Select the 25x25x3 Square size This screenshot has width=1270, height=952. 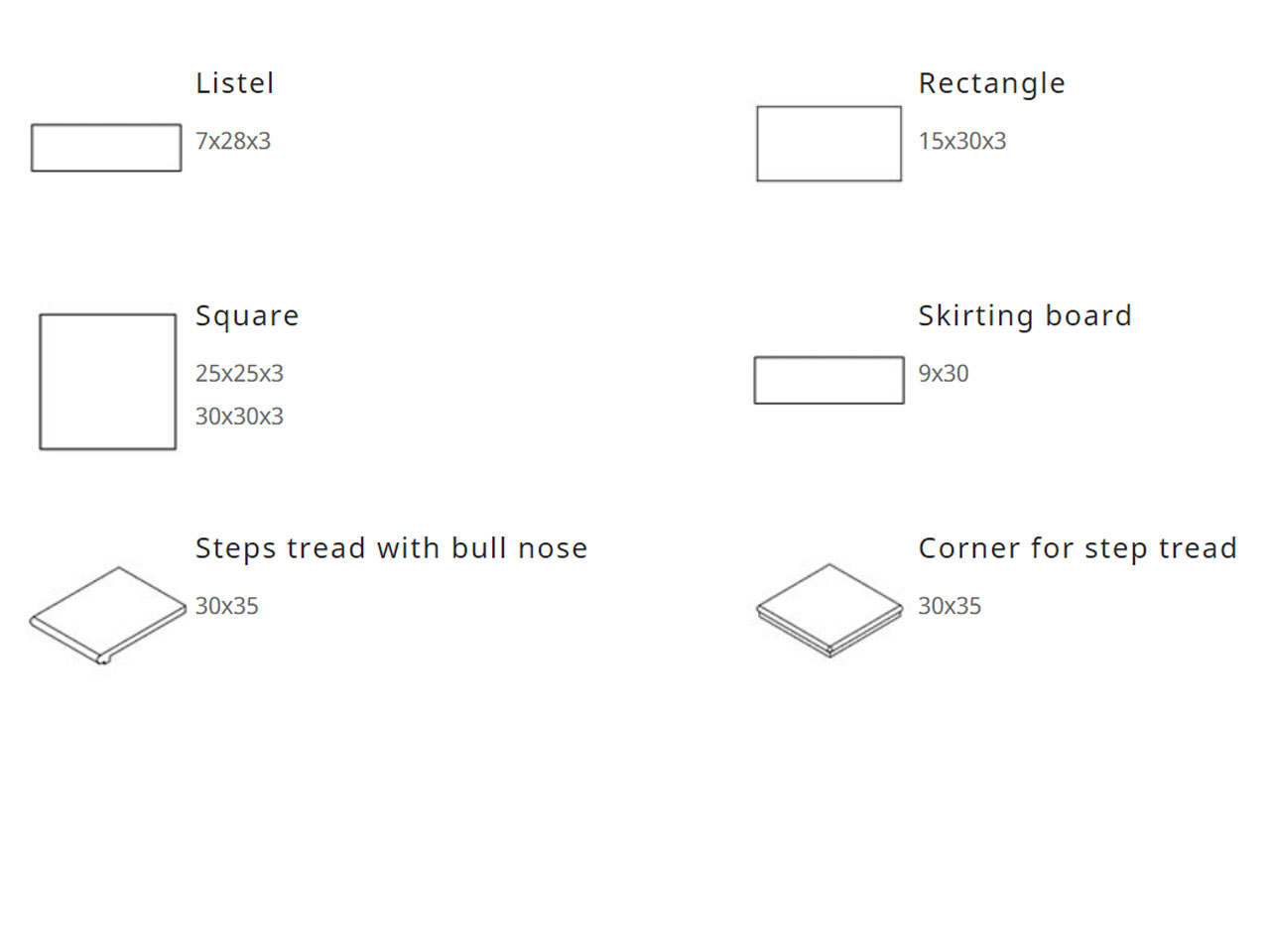tap(239, 374)
